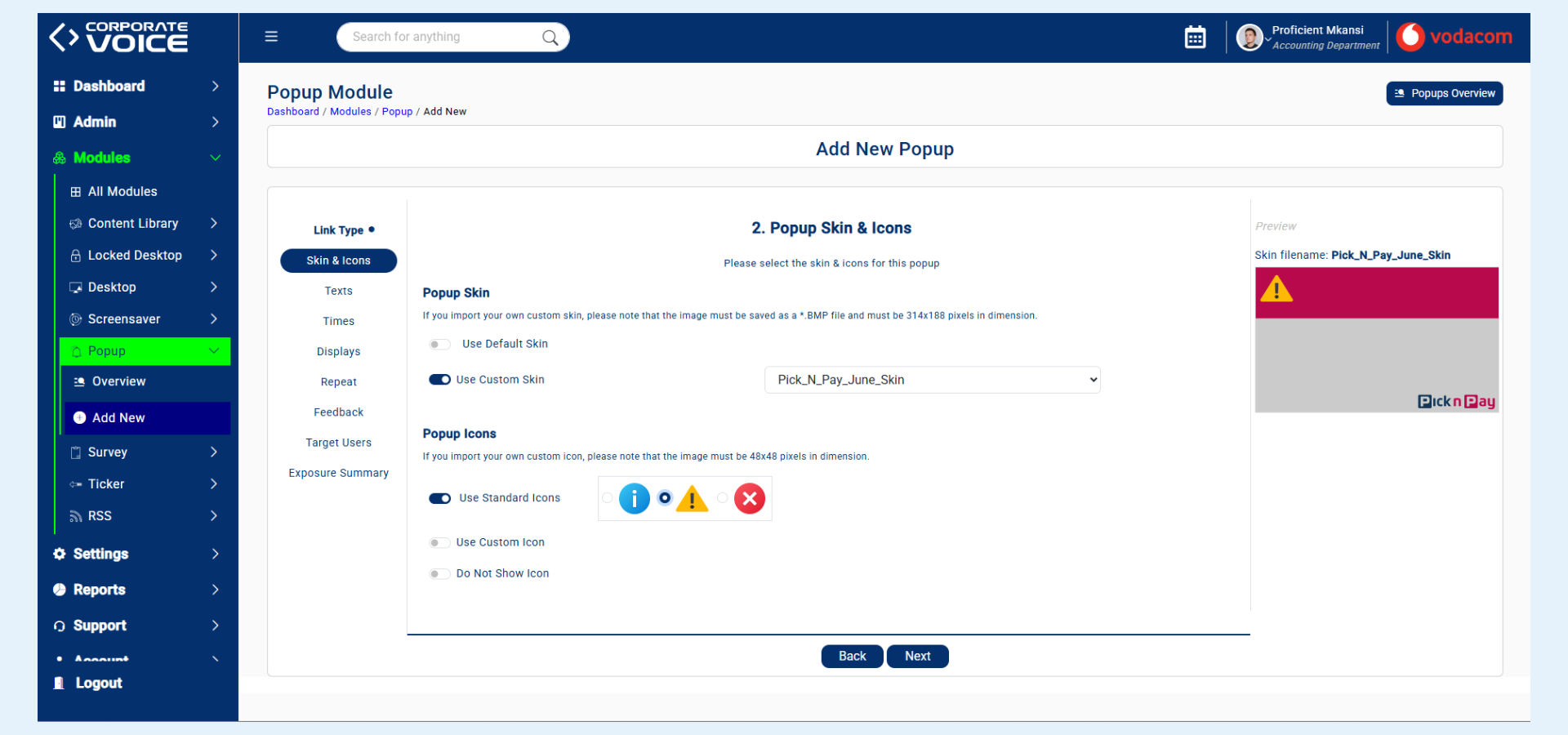Click the Next button
Screen dimensions: 1568x735
[x=917, y=656]
